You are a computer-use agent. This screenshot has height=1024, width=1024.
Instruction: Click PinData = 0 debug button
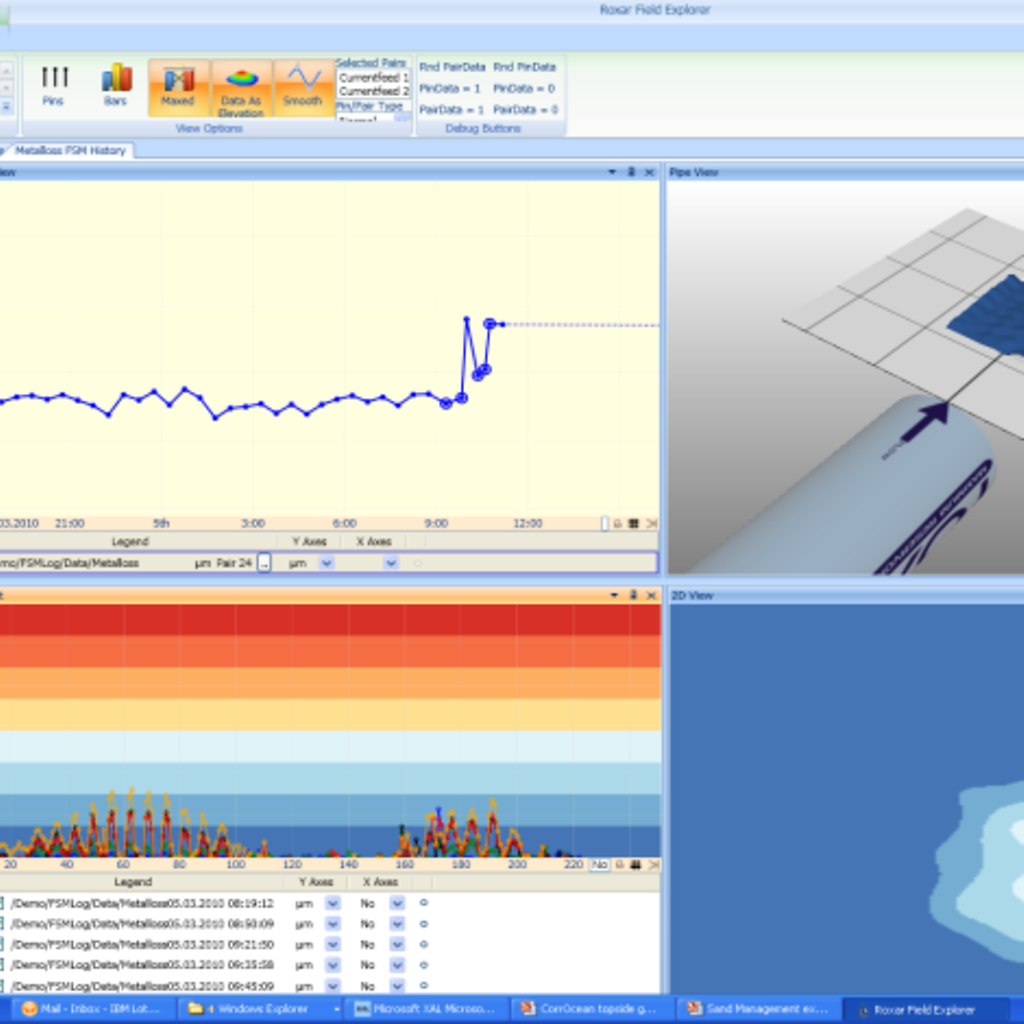[x=525, y=88]
